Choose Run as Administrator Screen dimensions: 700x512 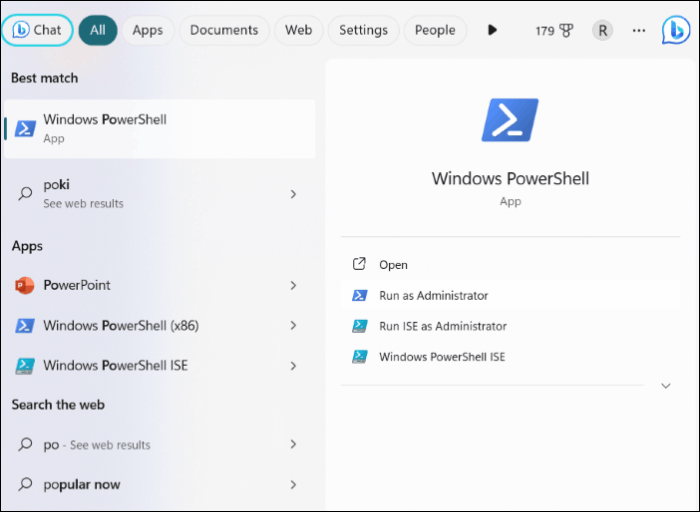(x=433, y=295)
